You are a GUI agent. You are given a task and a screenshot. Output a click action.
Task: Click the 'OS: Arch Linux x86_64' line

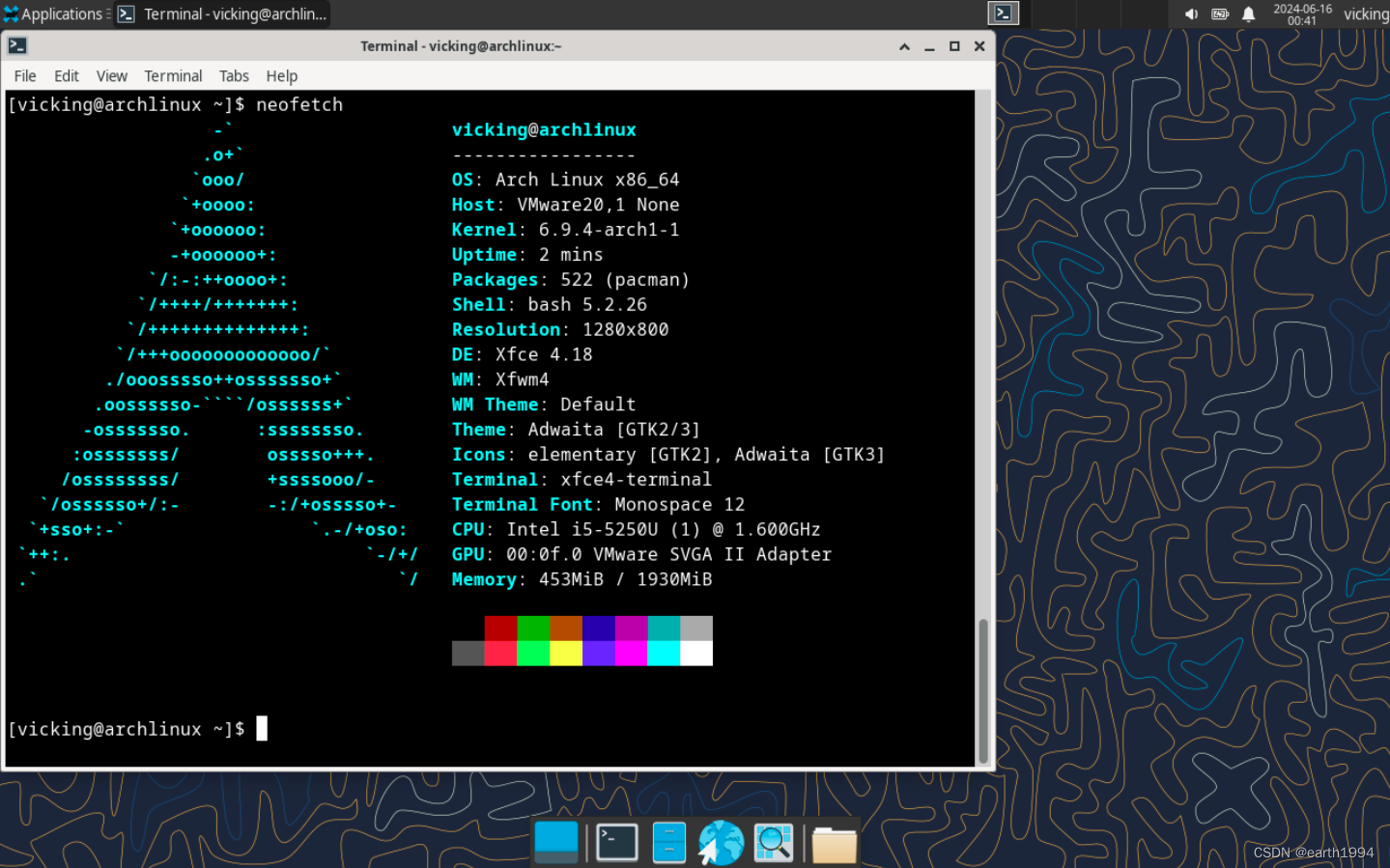point(565,180)
